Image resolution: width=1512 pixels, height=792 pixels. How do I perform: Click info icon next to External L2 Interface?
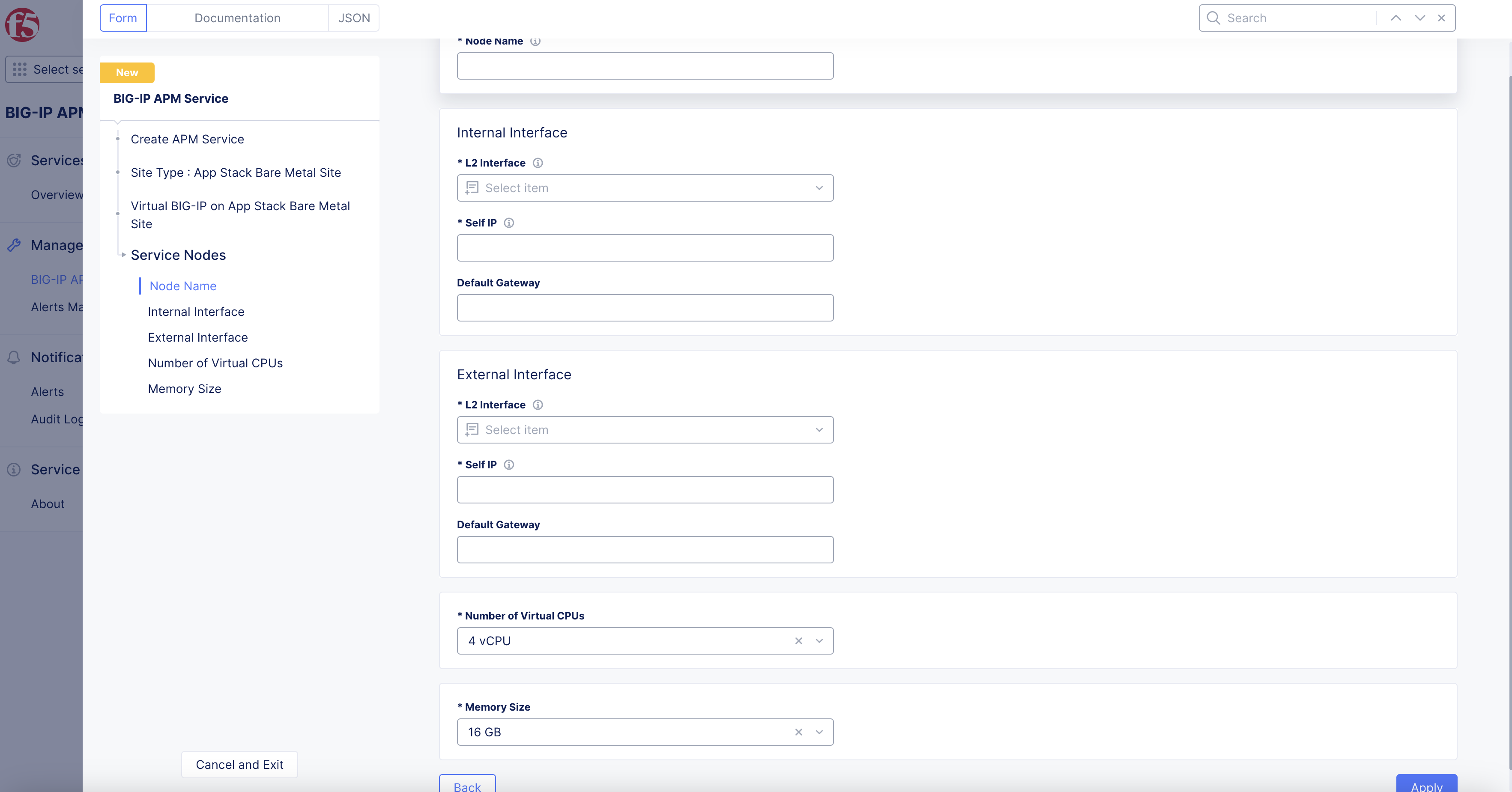(x=537, y=405)
